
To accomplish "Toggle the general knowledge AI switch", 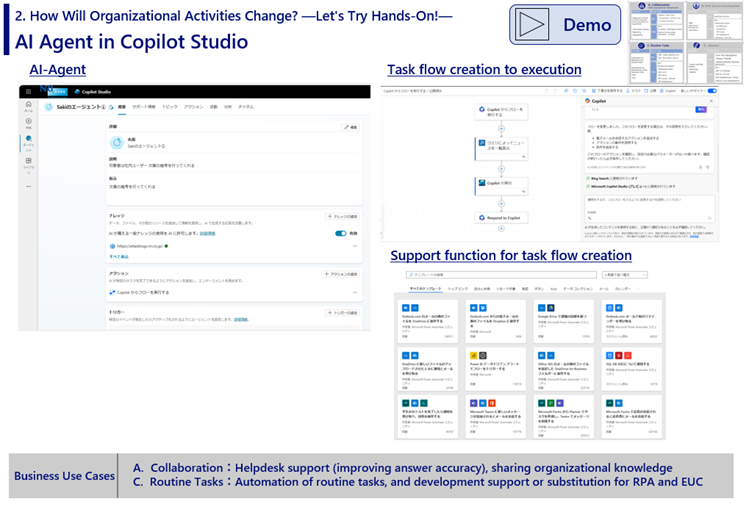I will [x=341, y=234].
